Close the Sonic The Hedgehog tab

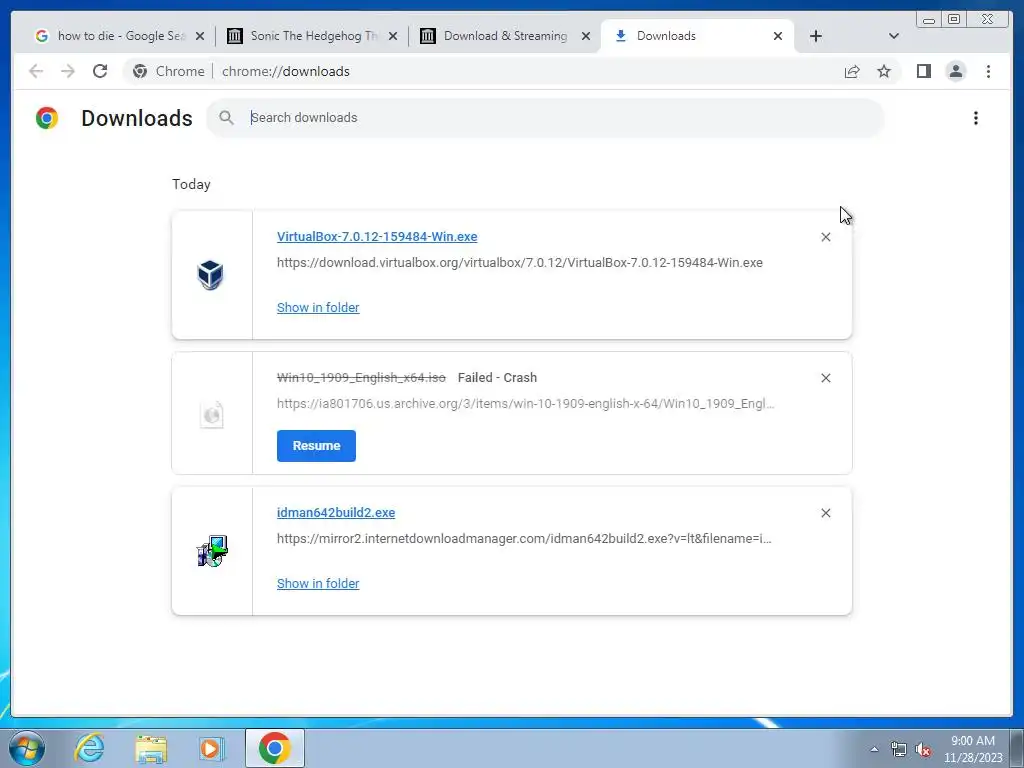coord(392,36)
